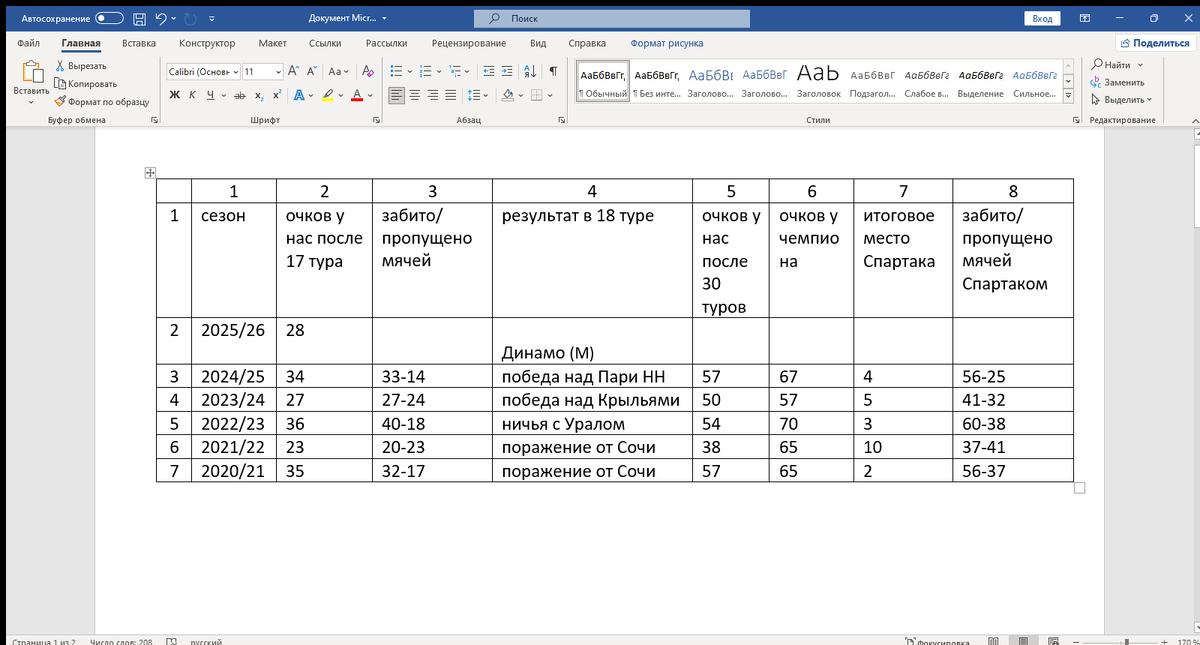This screenshot has height=645, width=1200.
Task: Toggle italic К formatting
Action: [x=193, y=95]
